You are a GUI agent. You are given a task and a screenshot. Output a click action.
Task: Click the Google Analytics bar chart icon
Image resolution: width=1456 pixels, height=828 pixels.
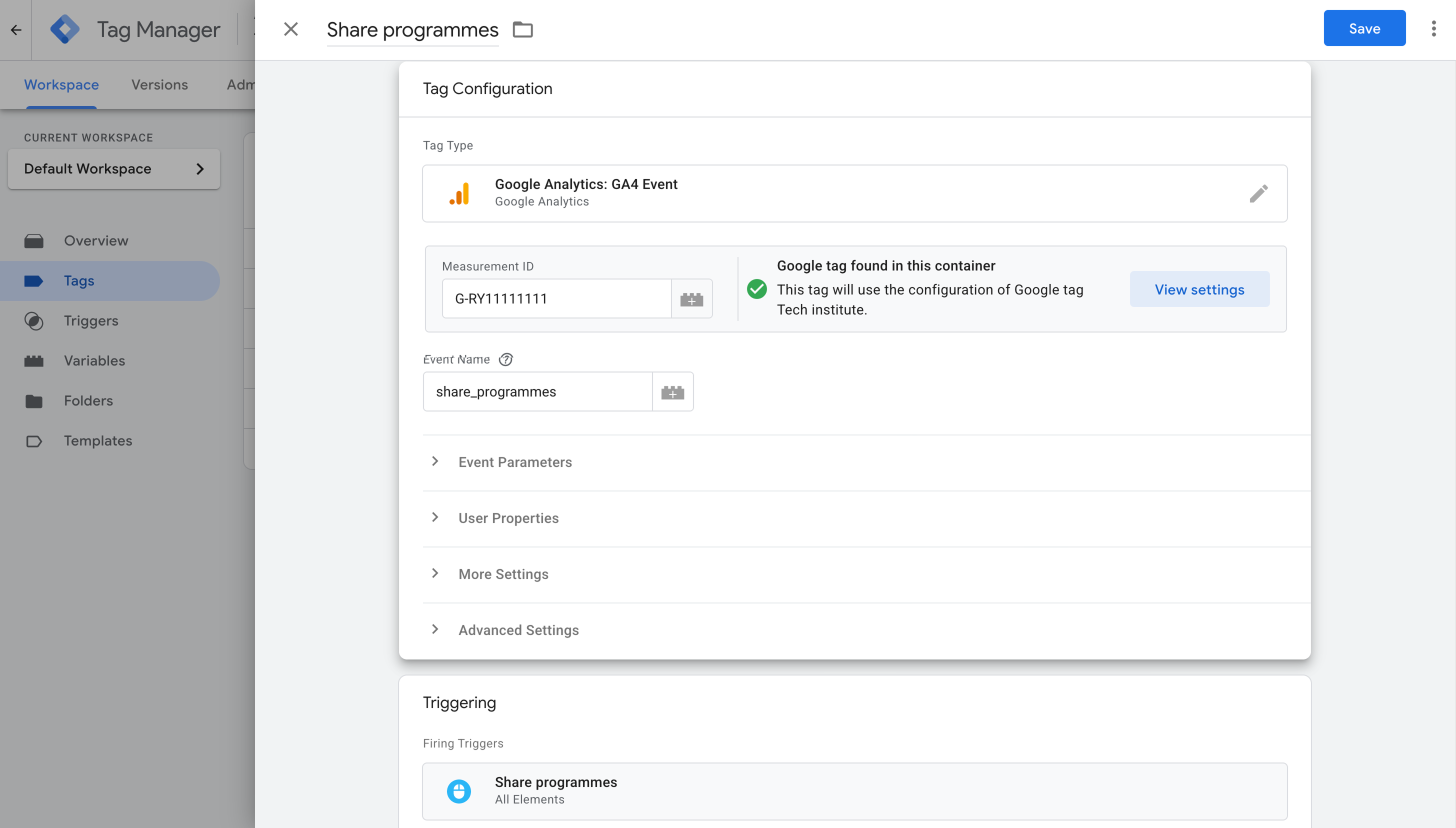(x=459, y=193)
